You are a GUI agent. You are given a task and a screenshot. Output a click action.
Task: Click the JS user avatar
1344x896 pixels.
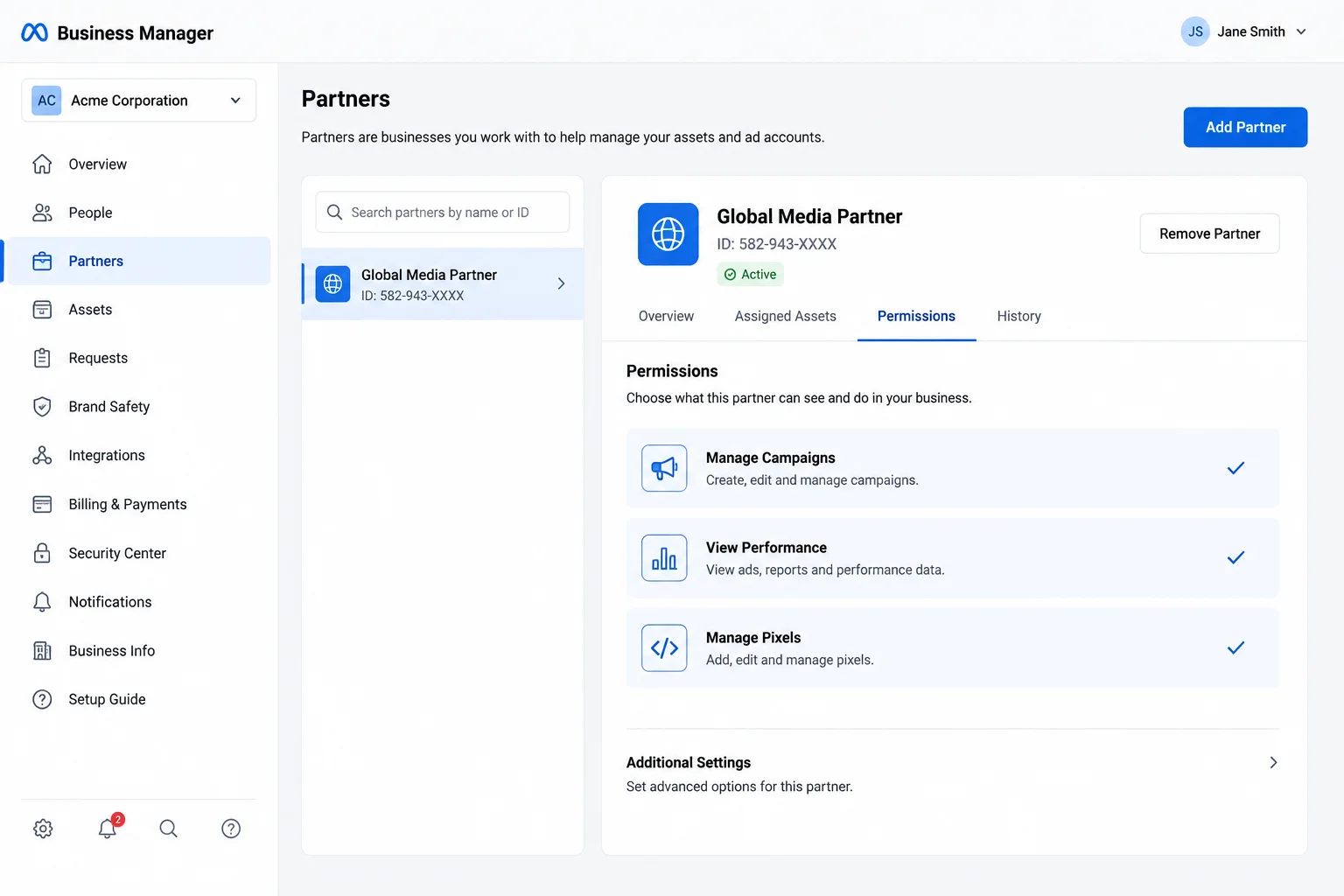coord(1195,31)
